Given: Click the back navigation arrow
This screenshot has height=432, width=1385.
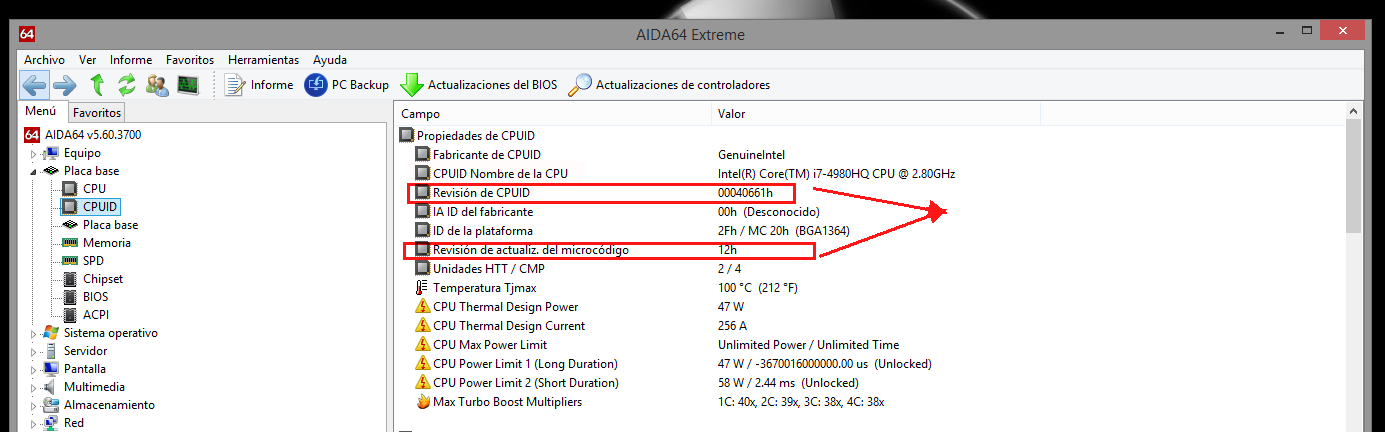Looking at the screenshot, I should [33, 85].
